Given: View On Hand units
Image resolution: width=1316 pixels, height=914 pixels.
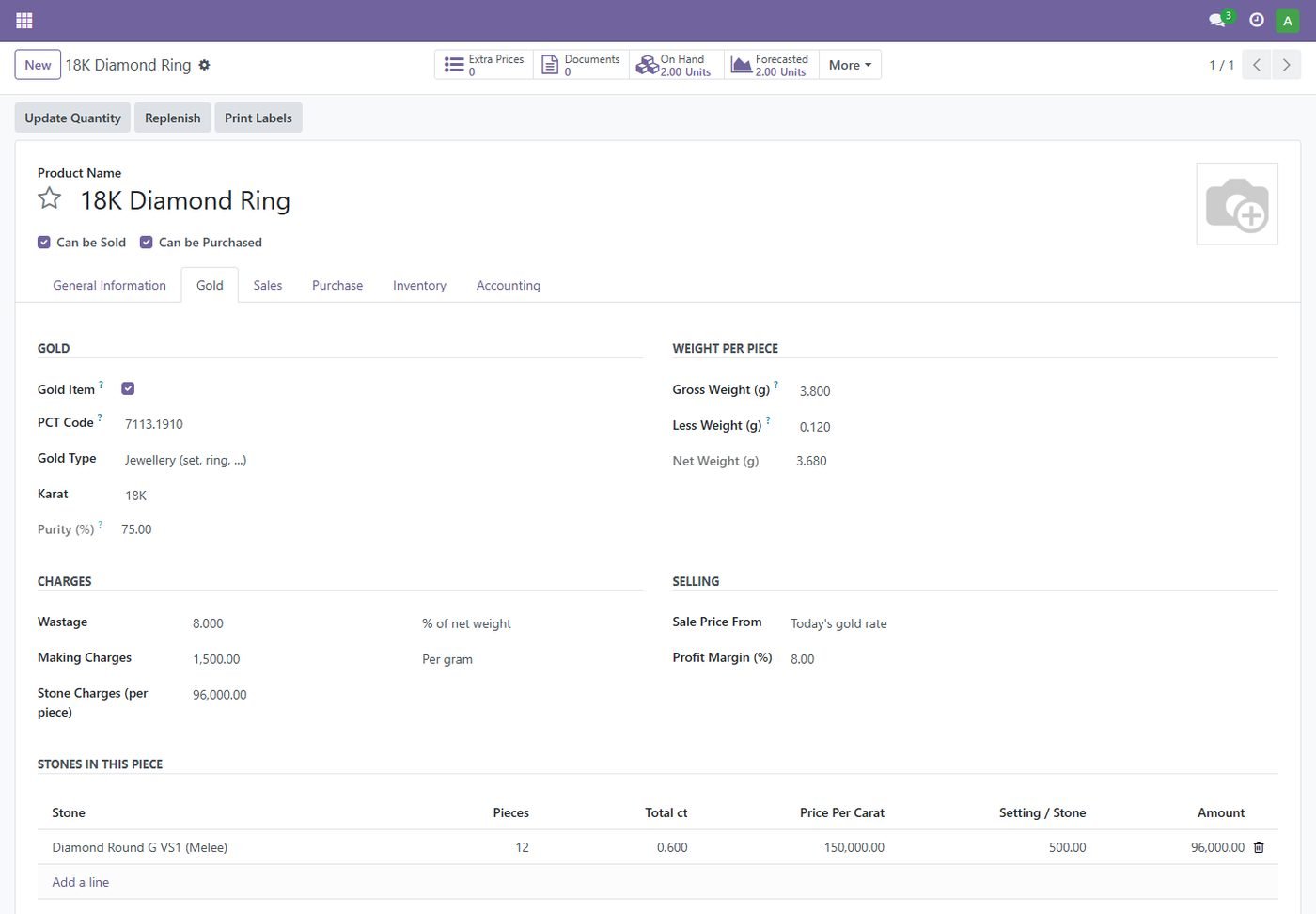Looking at the screenshot, I should click(676, 65).
